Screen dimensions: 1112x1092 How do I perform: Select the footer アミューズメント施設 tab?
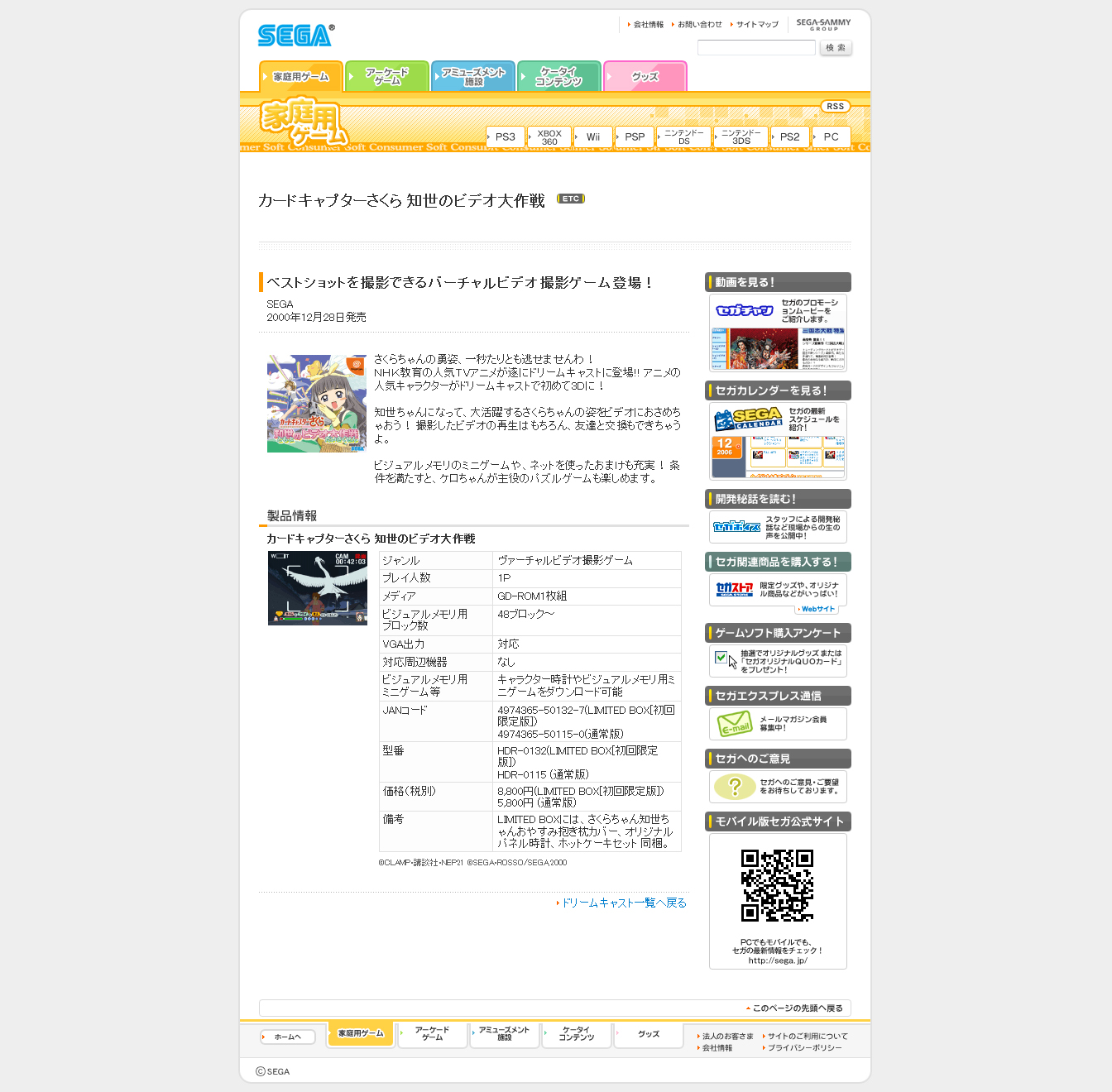505,1034
